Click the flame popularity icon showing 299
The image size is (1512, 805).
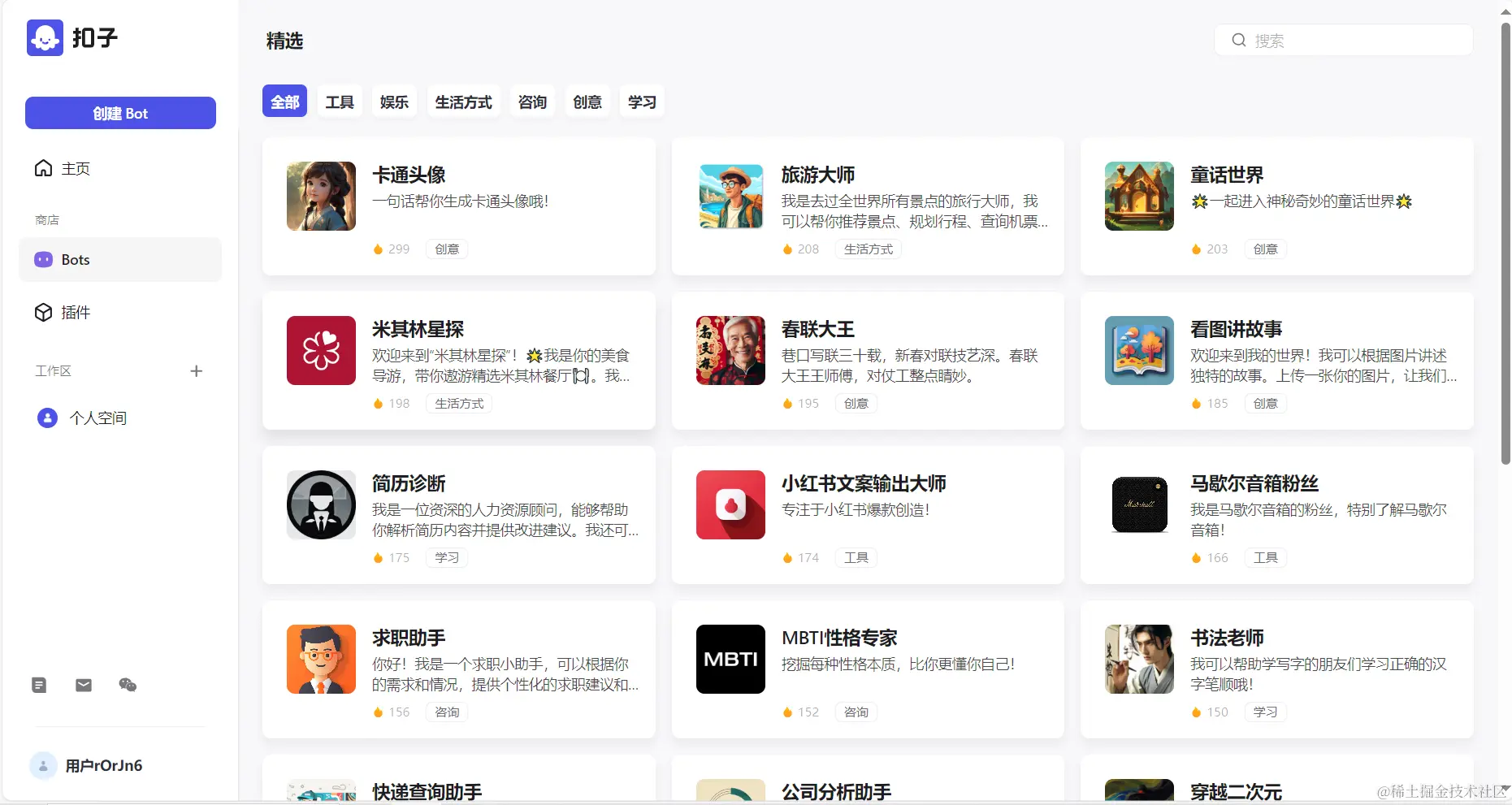point(378,249)
